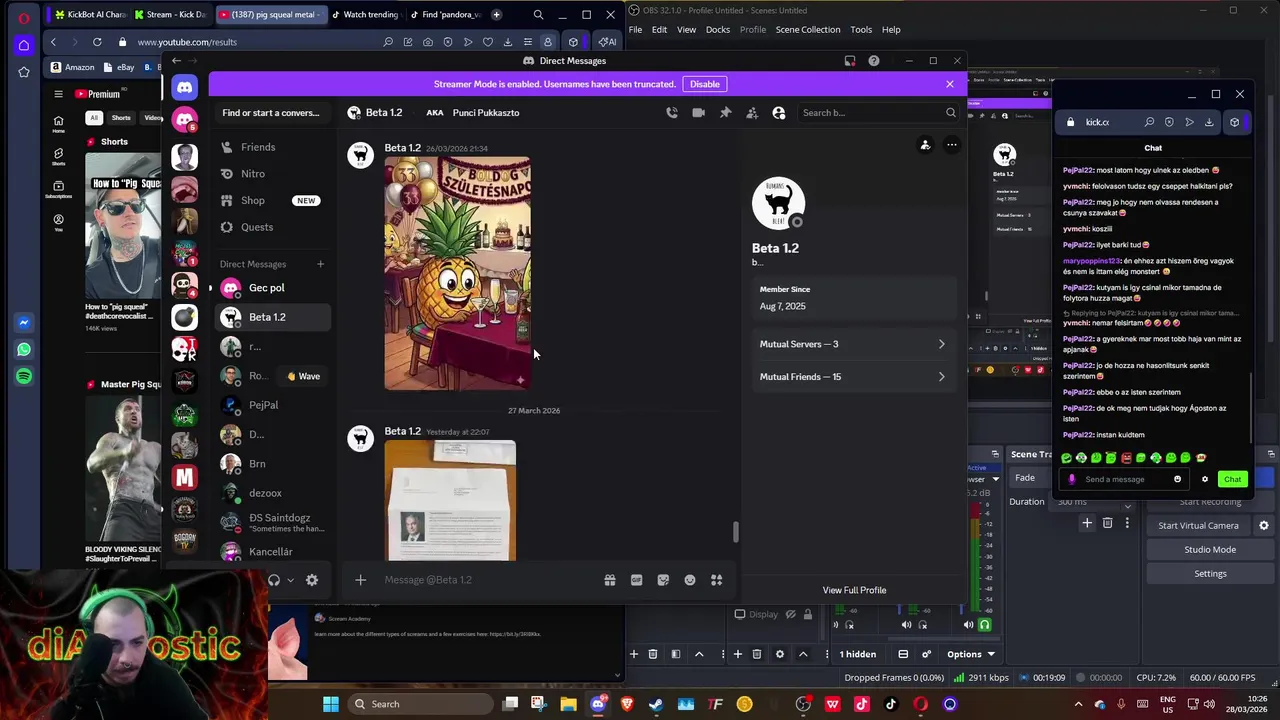1280x720 pixels.
Task: Open the dezoox direct message
Action: tap(271, 493)
